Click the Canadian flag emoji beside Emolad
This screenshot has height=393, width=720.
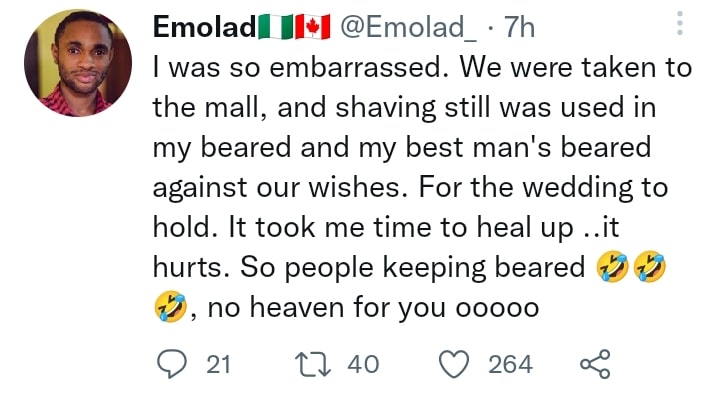[x=313, y=27]
